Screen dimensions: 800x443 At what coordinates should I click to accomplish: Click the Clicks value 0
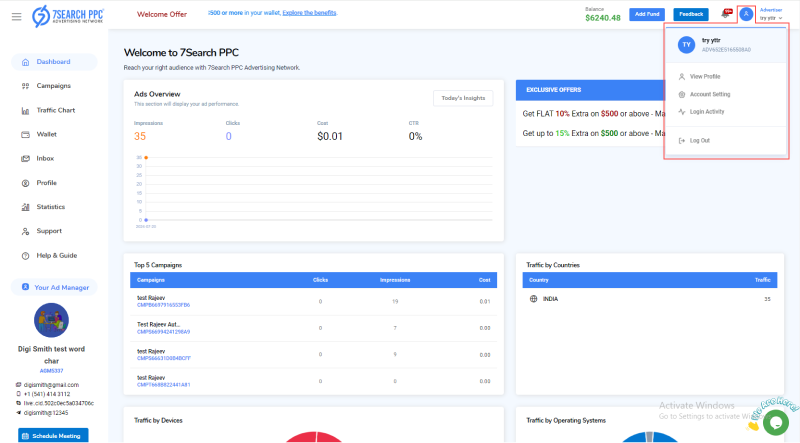coord(229,136)
